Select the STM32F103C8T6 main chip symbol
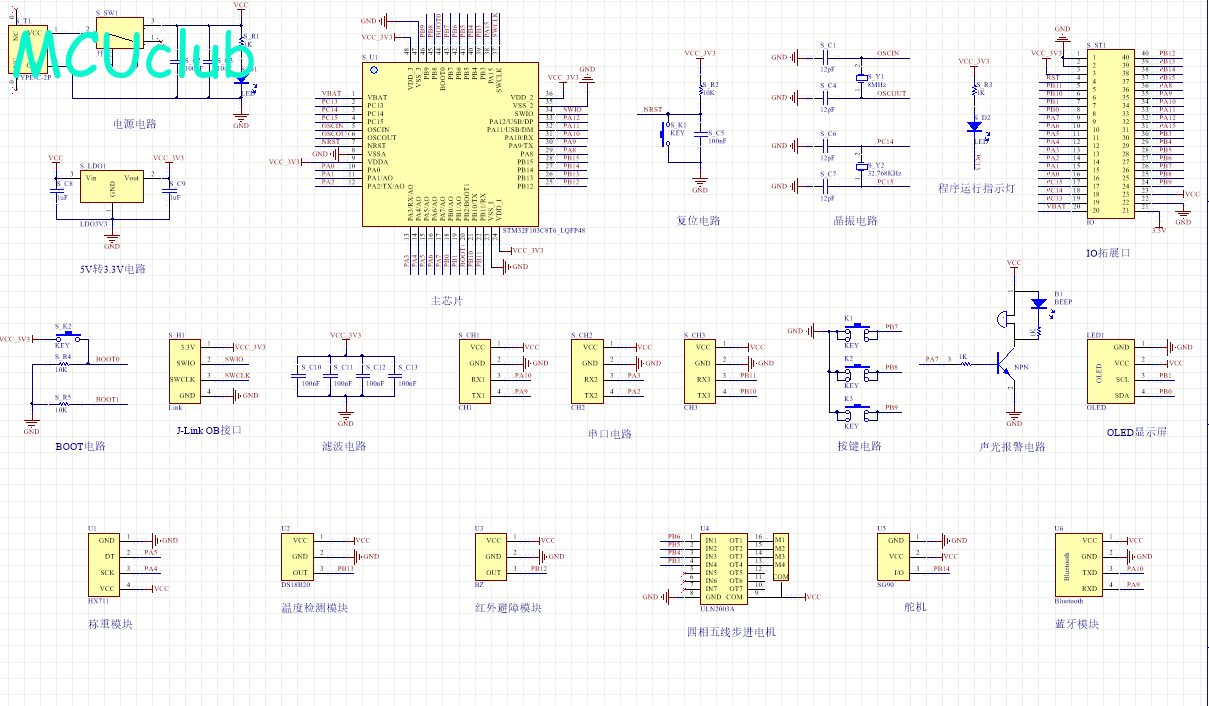Image resolution: width=1209 pixels, height=706 pixels. (448, 143)
